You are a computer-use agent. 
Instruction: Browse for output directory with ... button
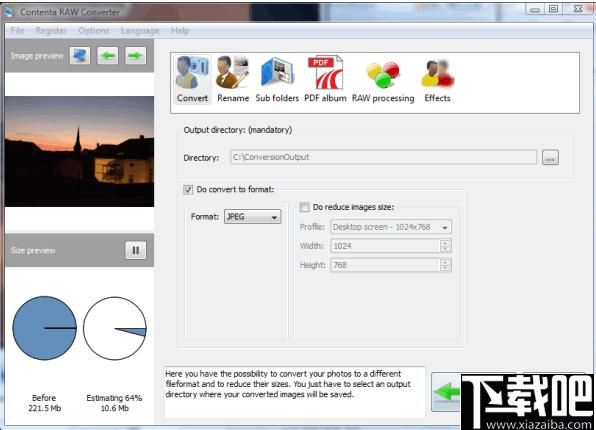tap(550, 157)
